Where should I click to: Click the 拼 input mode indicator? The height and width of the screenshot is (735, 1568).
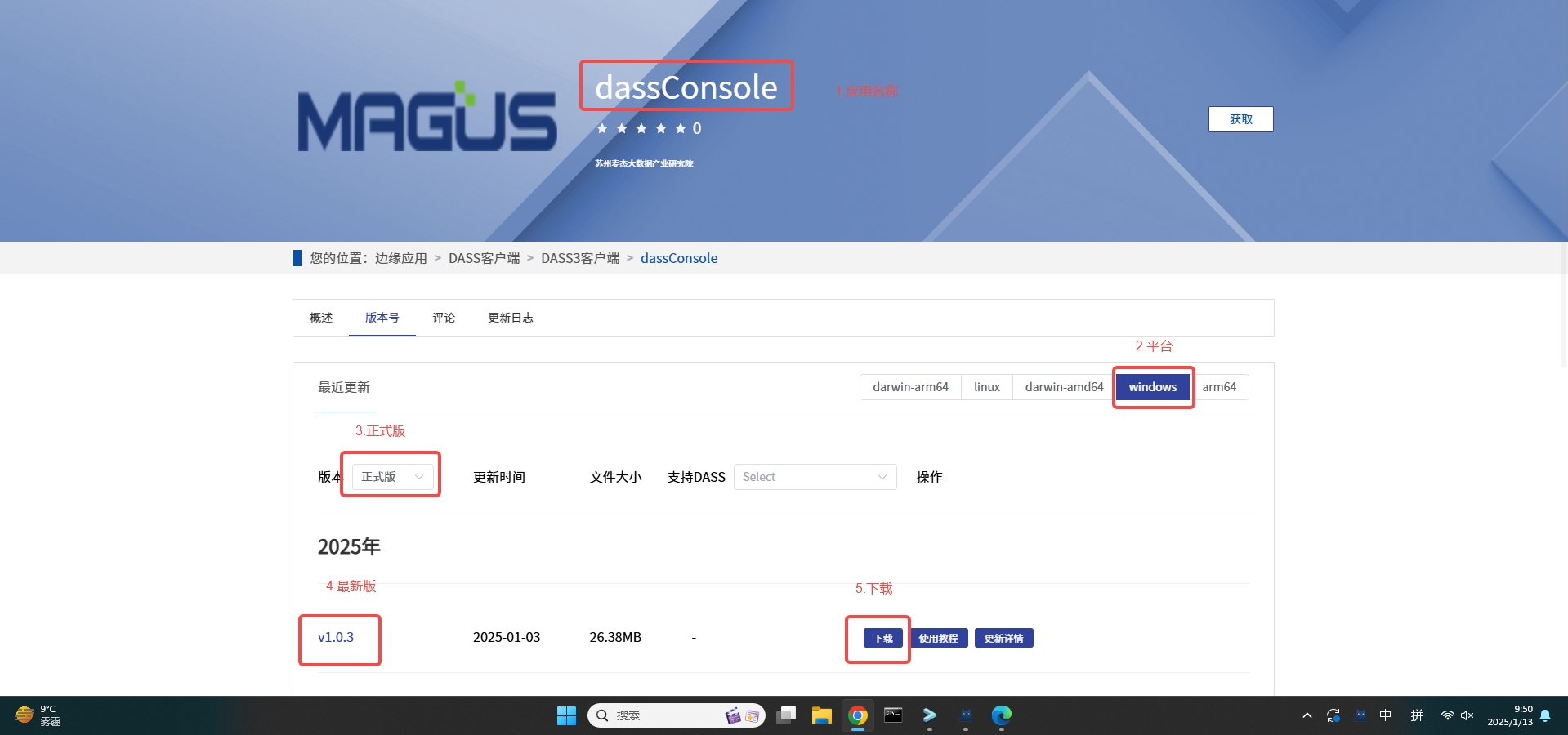(1417, 715)
